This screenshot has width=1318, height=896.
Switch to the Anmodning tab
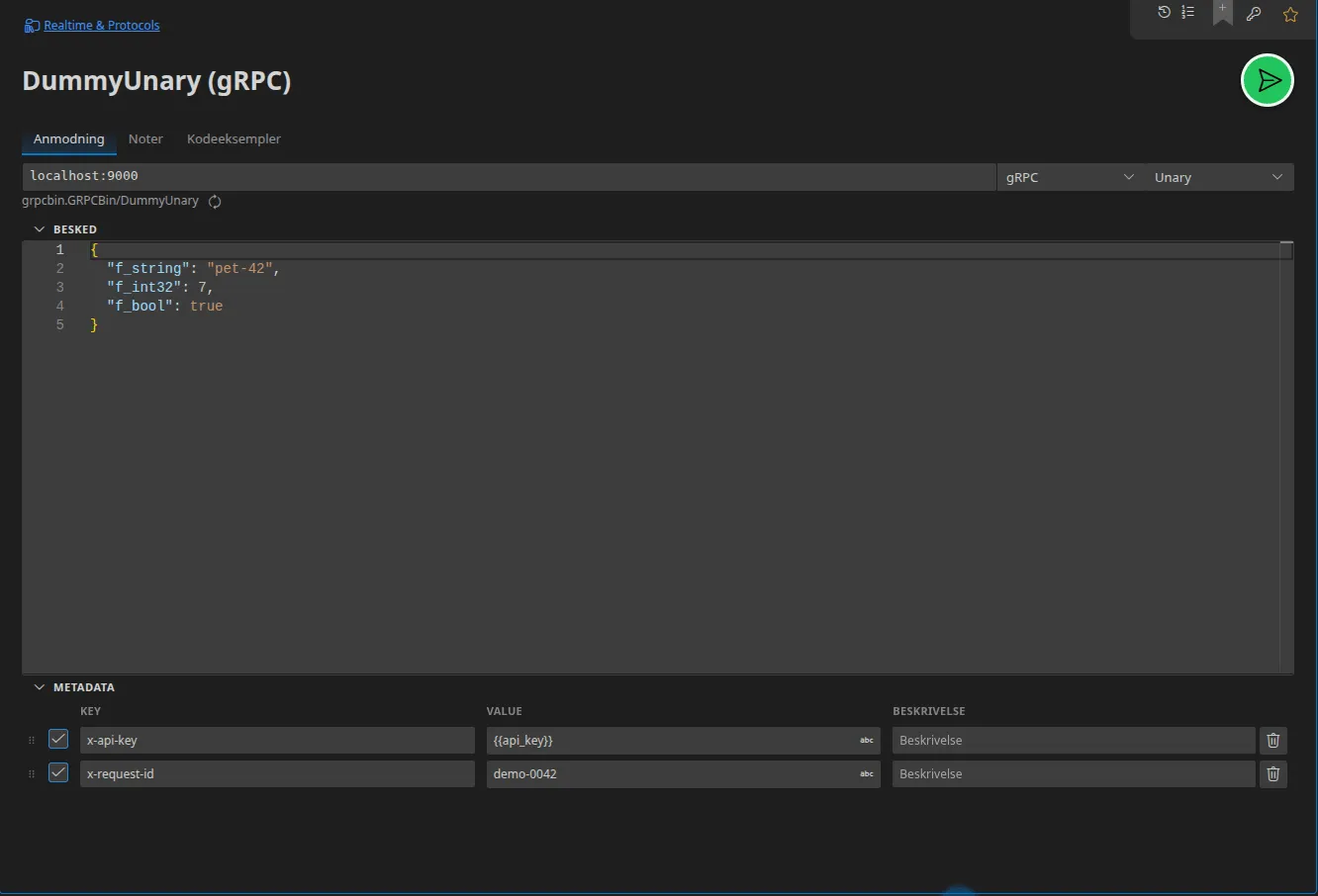[69, 139]
